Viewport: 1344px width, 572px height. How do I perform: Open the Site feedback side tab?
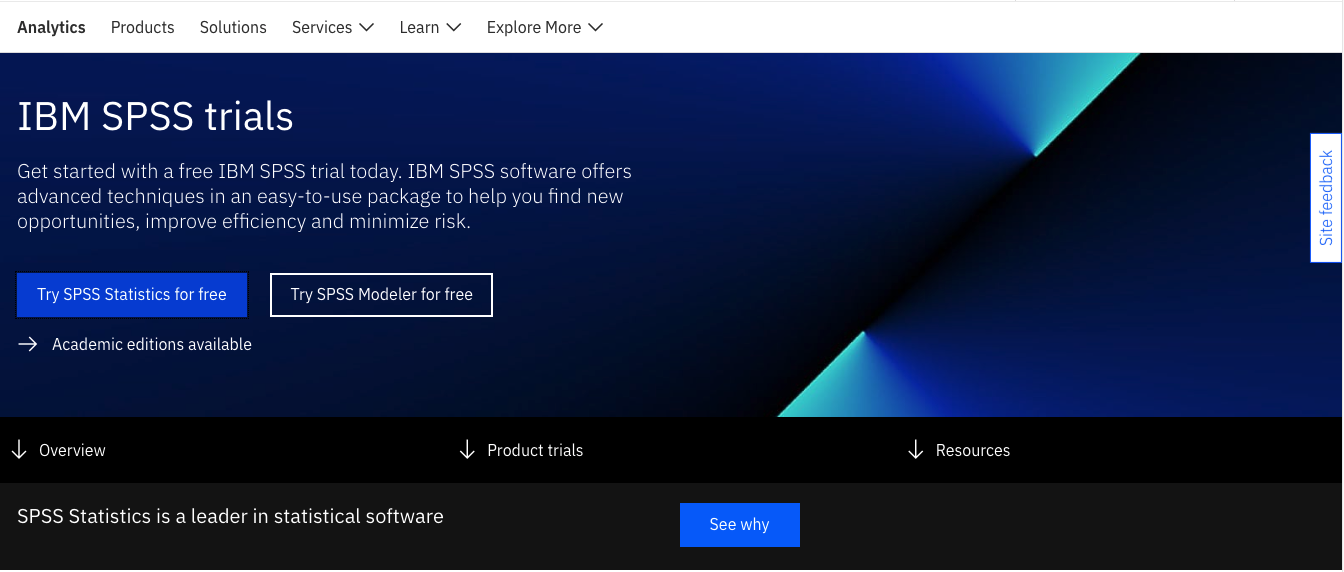(1326, 198)
